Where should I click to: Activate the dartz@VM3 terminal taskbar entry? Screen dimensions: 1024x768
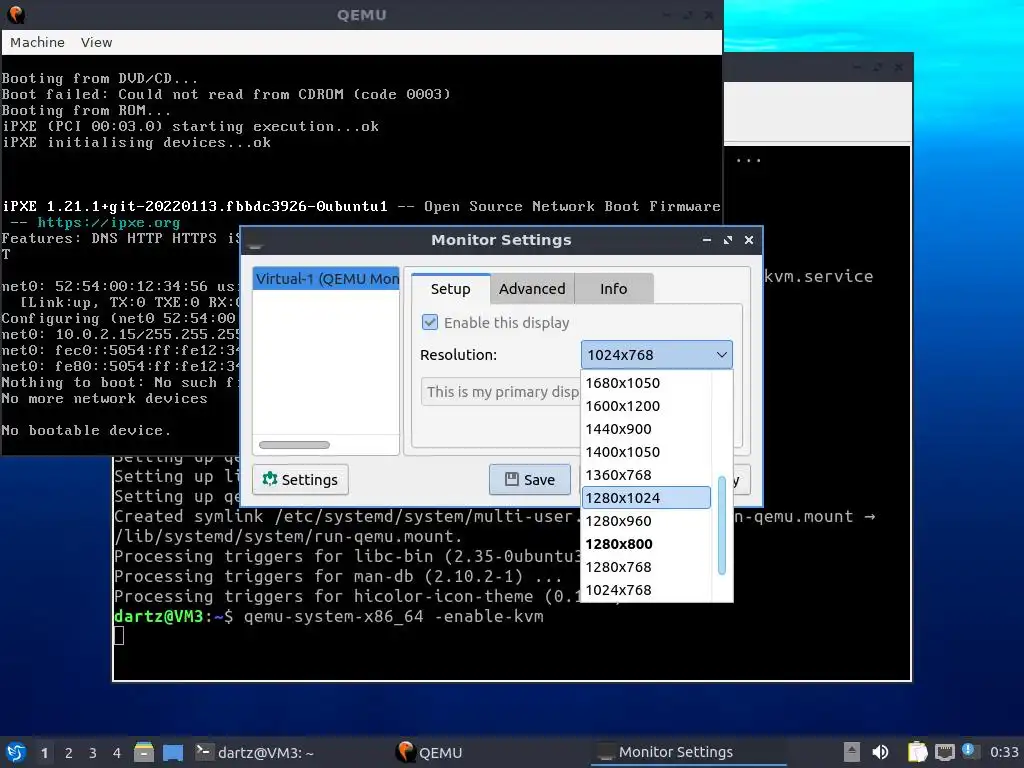click(x=255, y=752)
